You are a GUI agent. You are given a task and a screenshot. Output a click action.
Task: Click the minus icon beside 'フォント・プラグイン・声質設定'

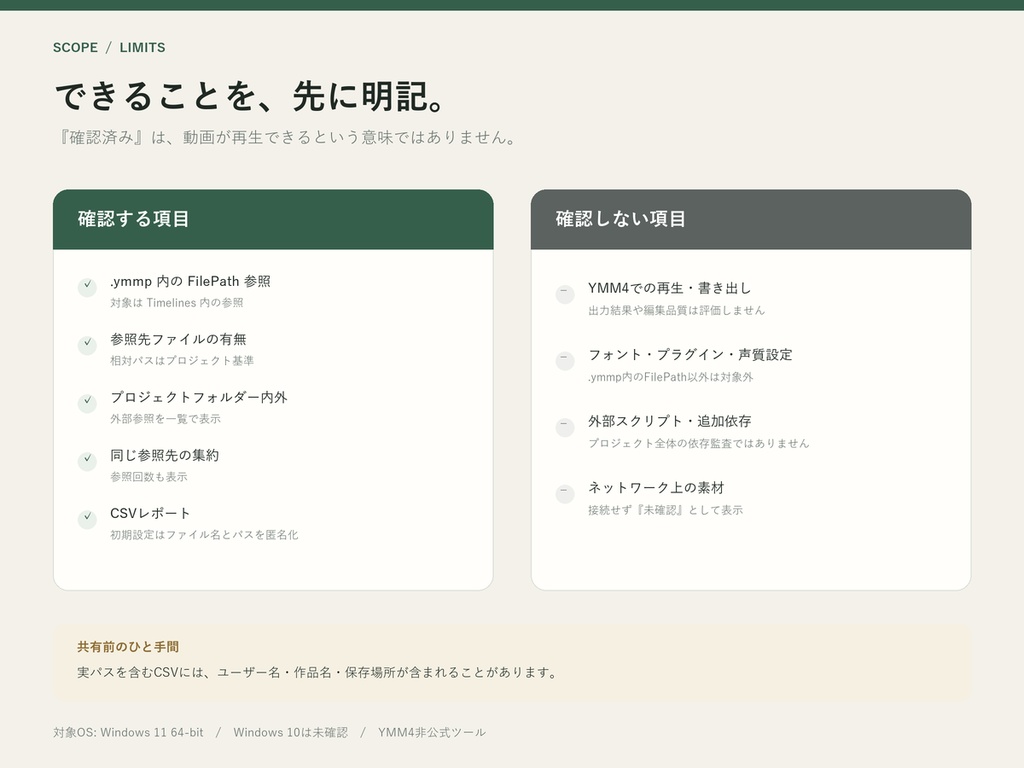[565, 360]
